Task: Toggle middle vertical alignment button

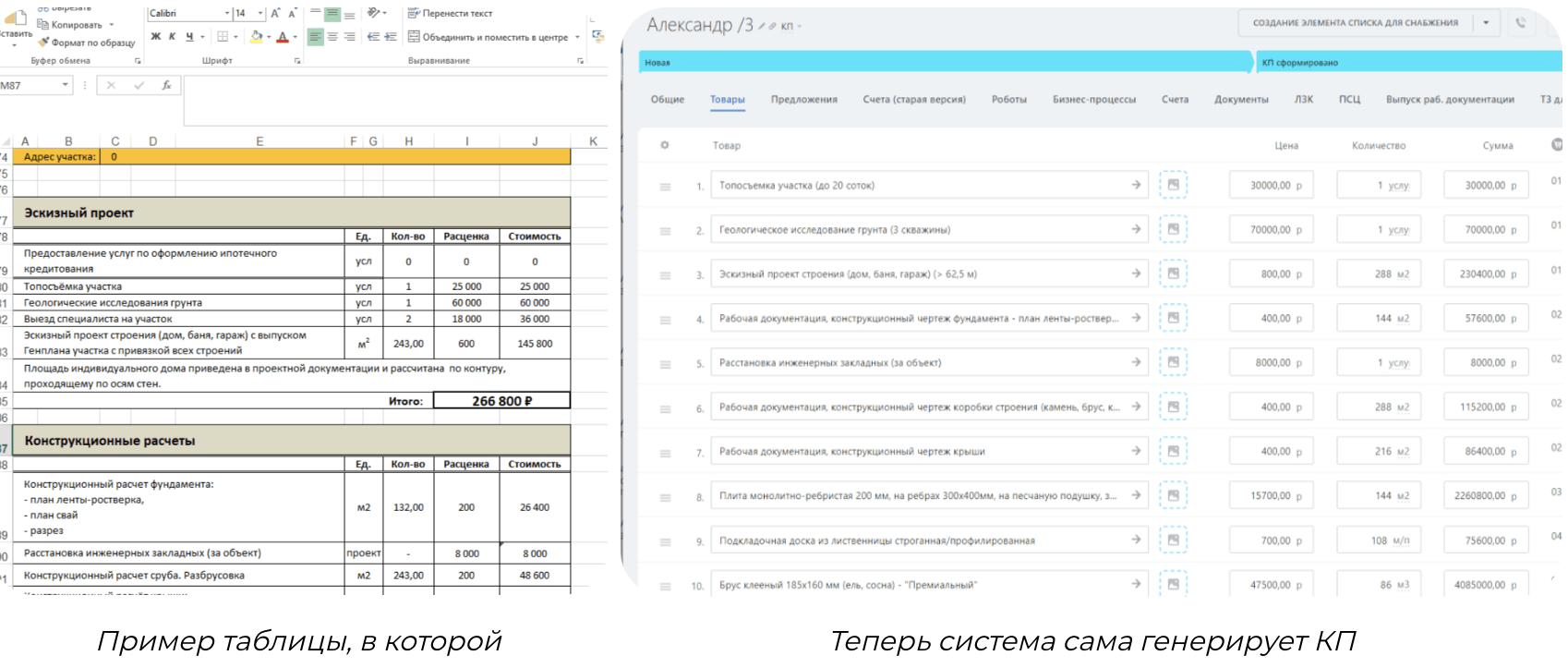Action: pos(332,14)
